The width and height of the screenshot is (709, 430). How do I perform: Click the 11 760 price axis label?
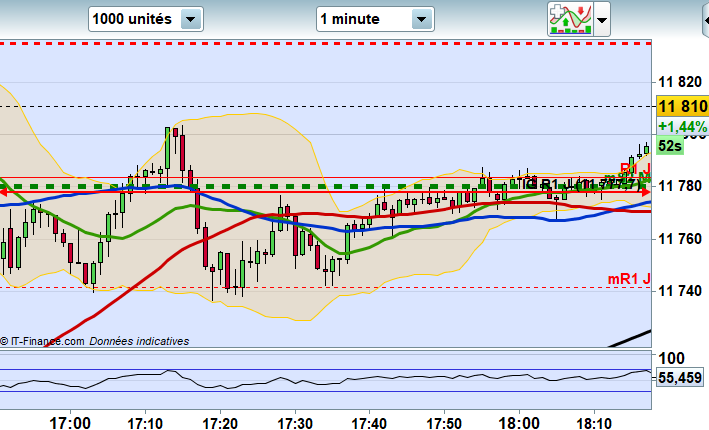pyautogui.click(x=680, y=238)
